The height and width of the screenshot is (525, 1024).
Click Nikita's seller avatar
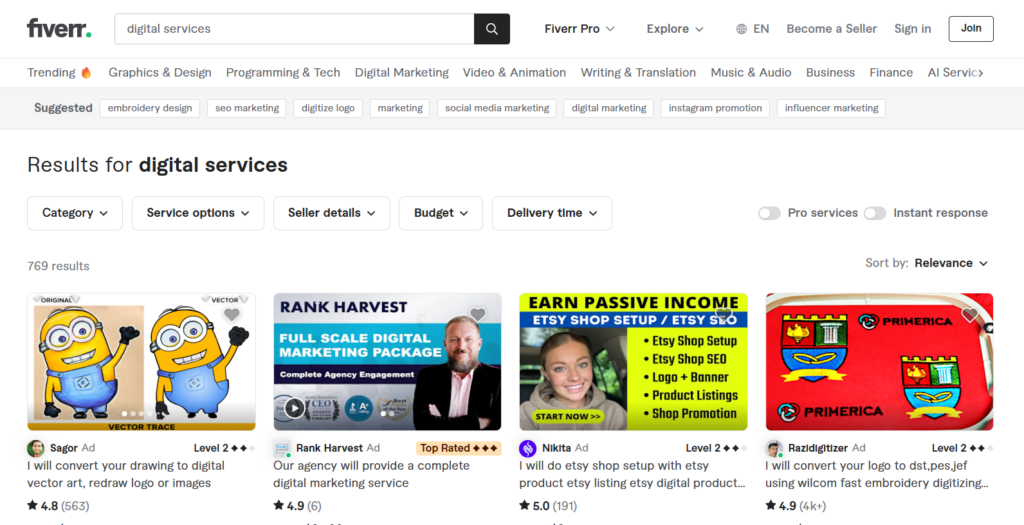[x=528, y=449]
